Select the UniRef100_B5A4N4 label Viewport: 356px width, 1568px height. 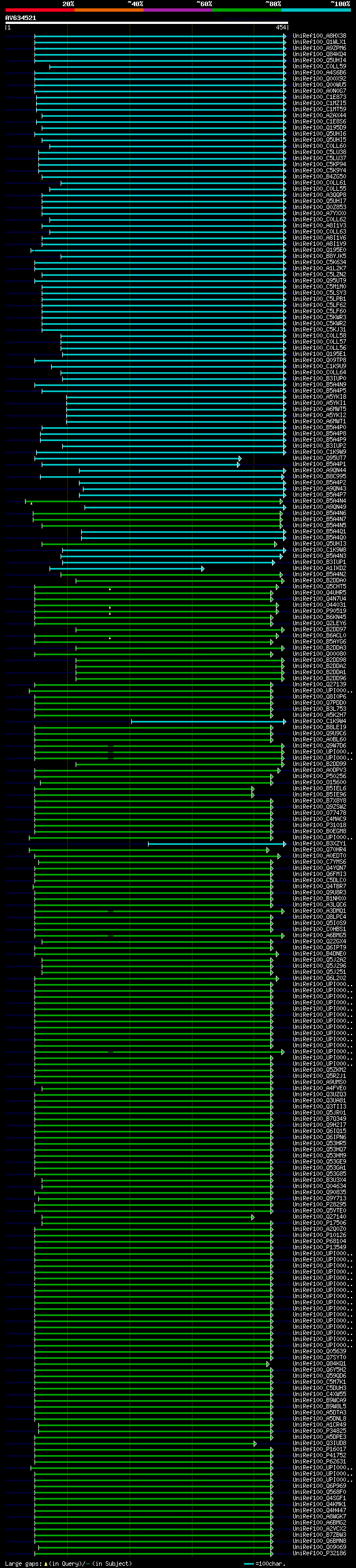click(319, 501)
